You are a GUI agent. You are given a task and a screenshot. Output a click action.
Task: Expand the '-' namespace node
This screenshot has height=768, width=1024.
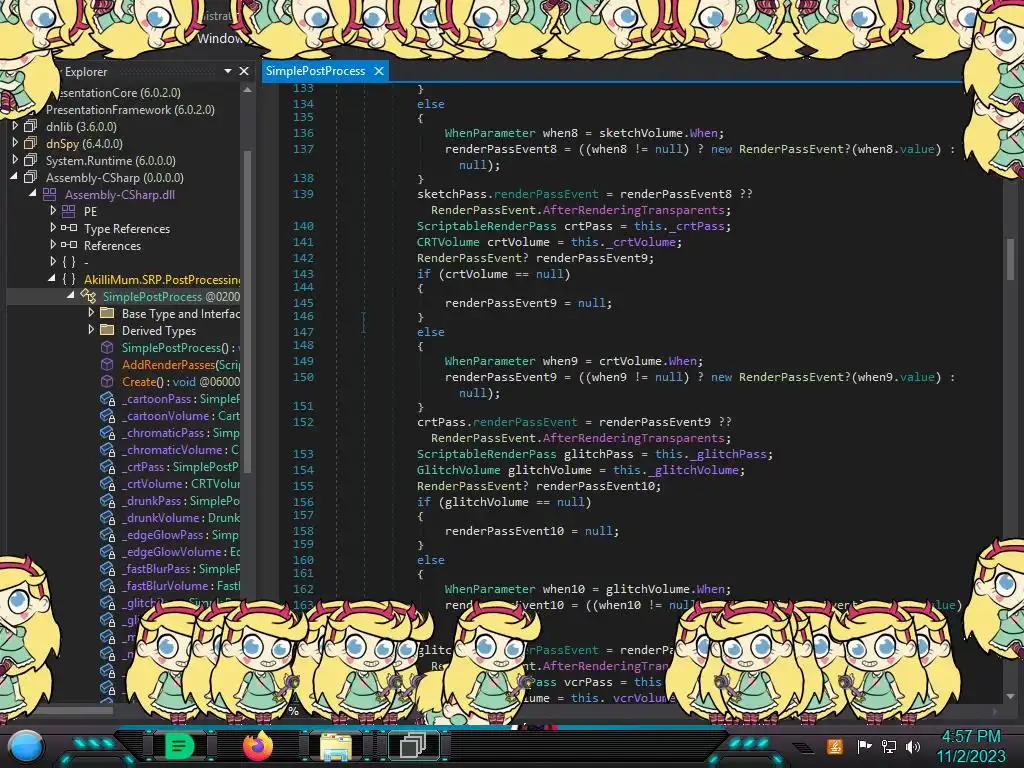pos(53,261)
